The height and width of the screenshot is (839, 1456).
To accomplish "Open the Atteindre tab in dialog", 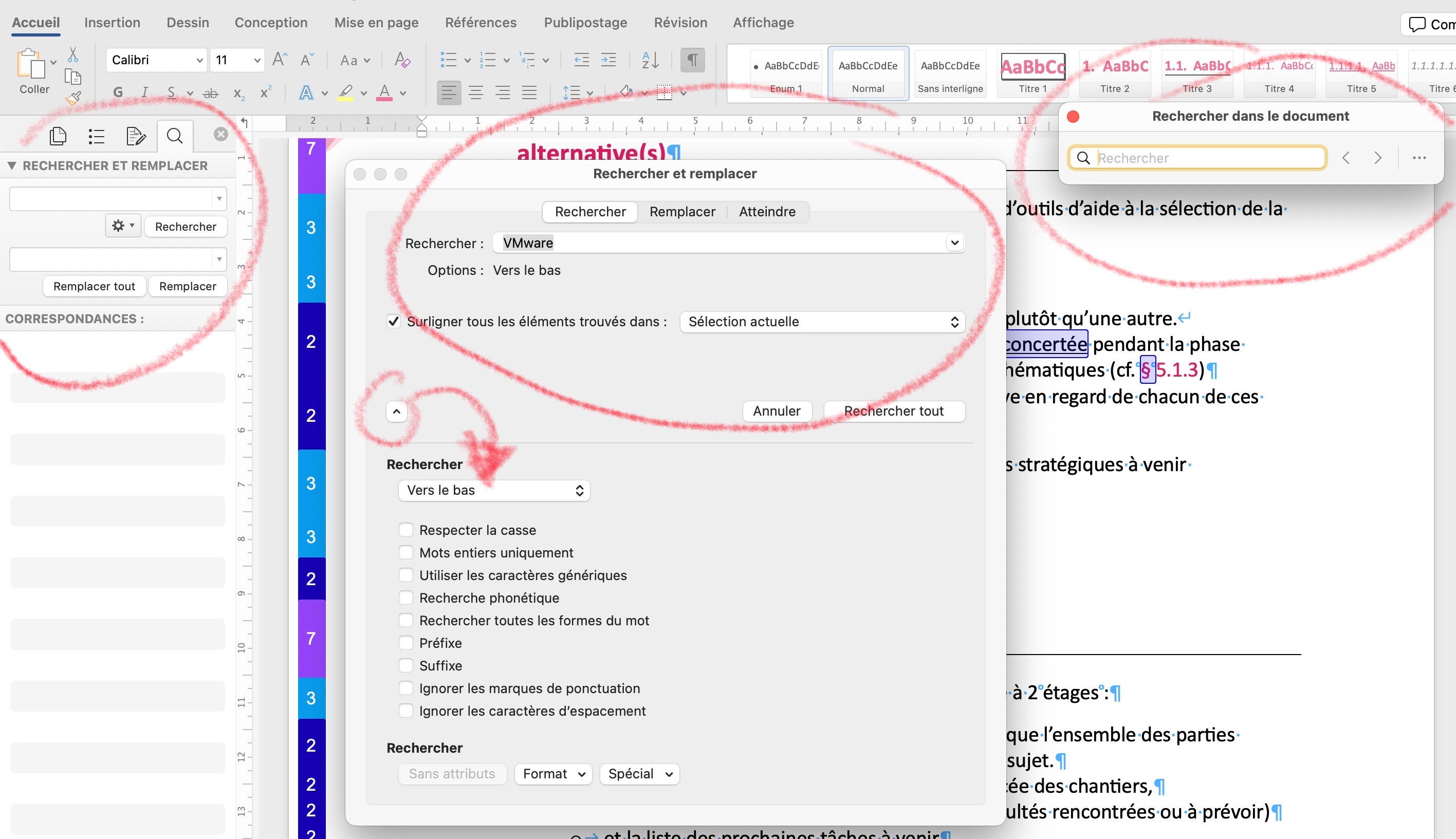I will [766, 211].
